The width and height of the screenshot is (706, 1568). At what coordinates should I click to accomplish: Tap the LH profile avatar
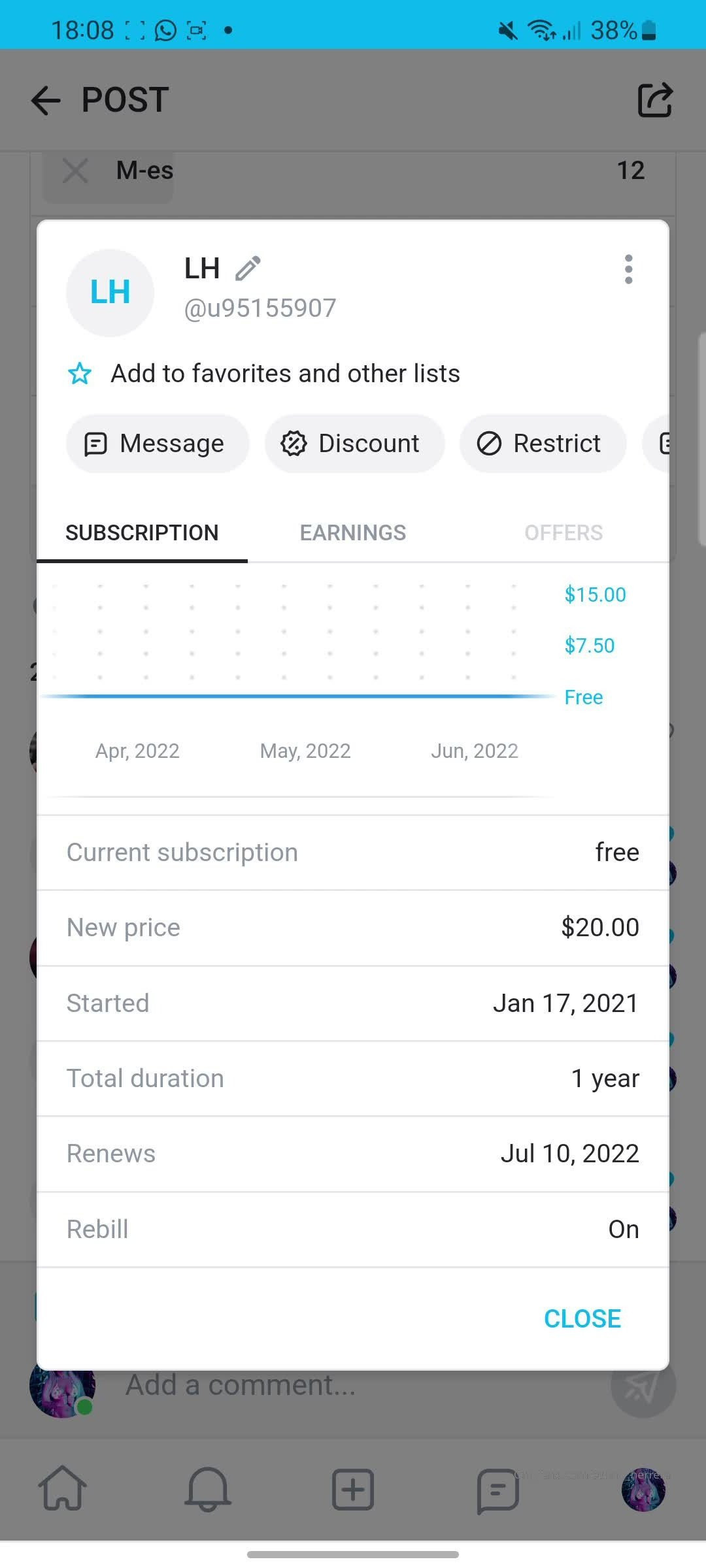pyautogui.click(x=110, y=292)
